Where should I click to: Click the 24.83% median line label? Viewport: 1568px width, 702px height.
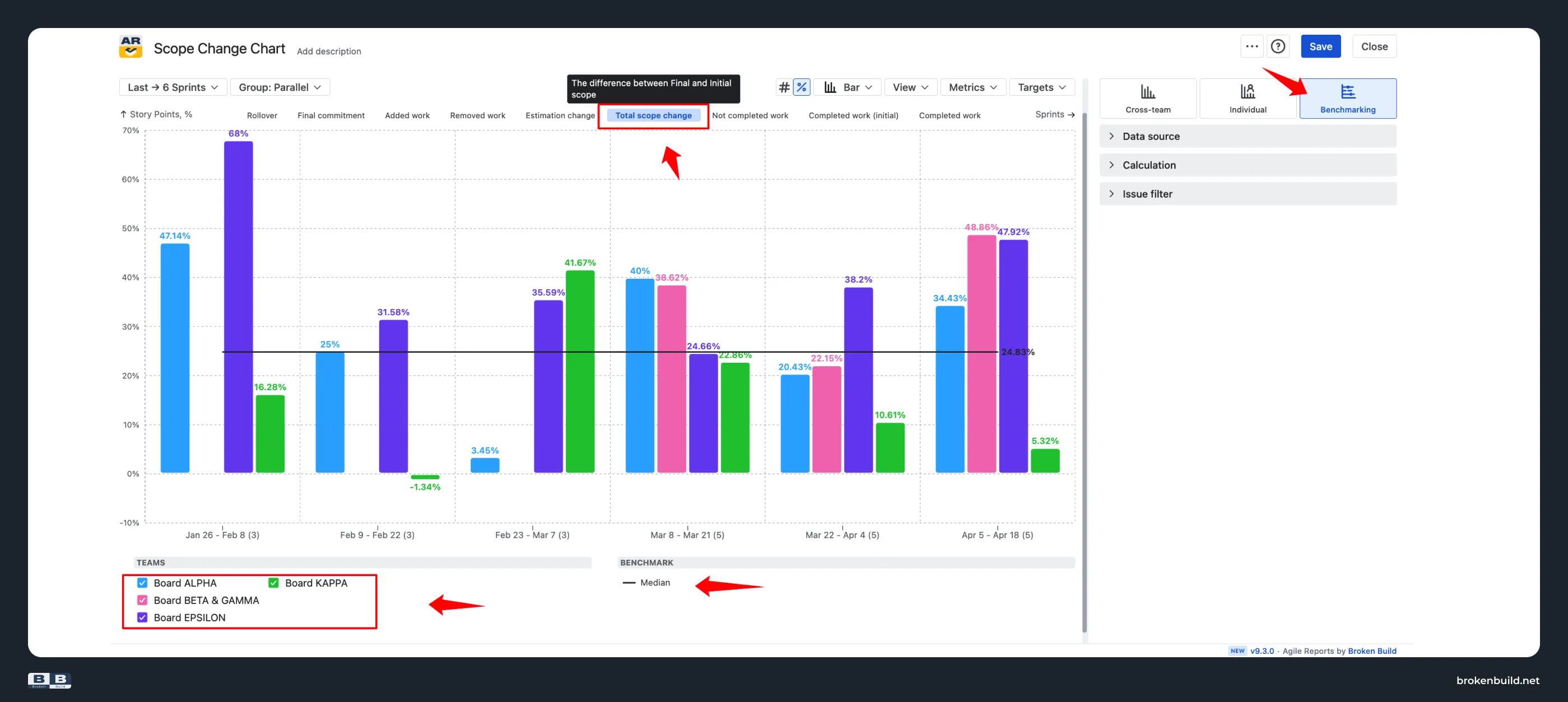1017,352
